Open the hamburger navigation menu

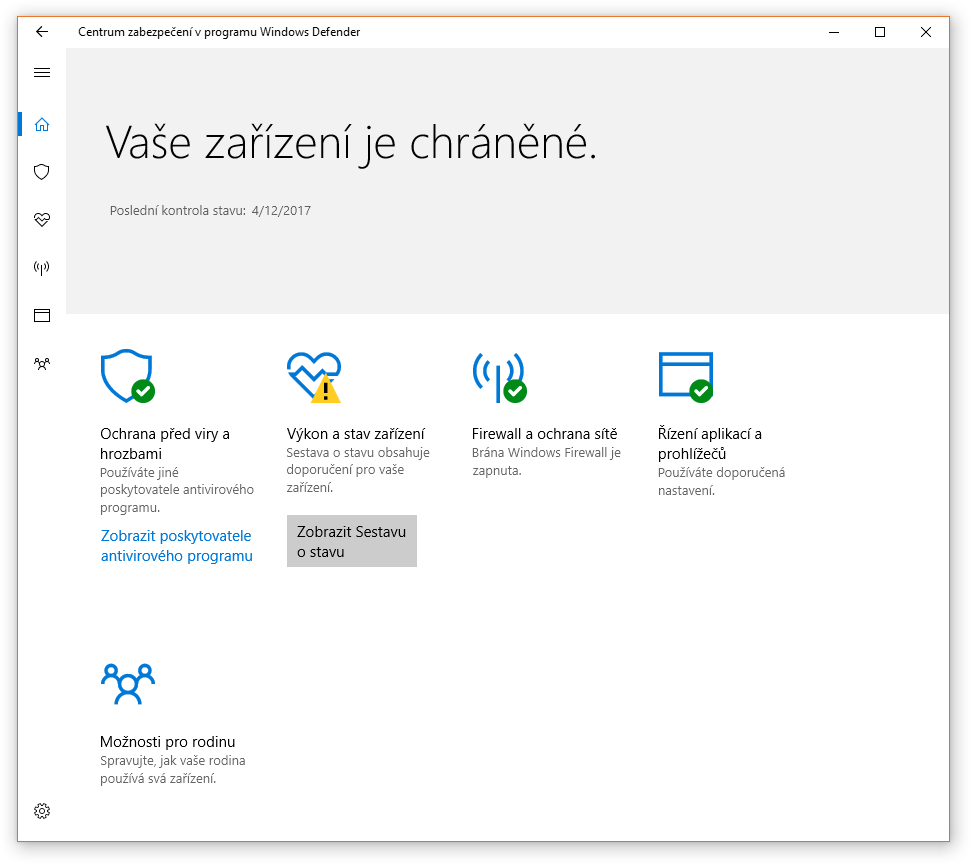coord(42,72)
